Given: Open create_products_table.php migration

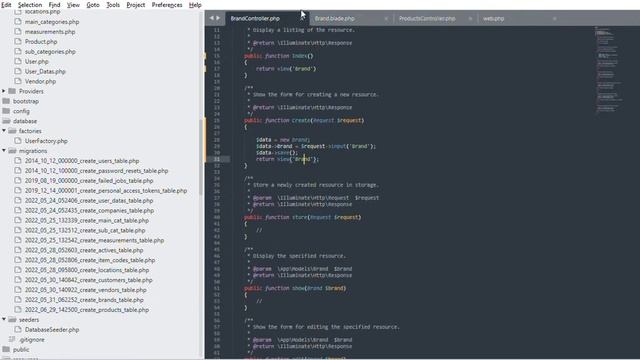Looking at the screenshot, I should point(87,310).
